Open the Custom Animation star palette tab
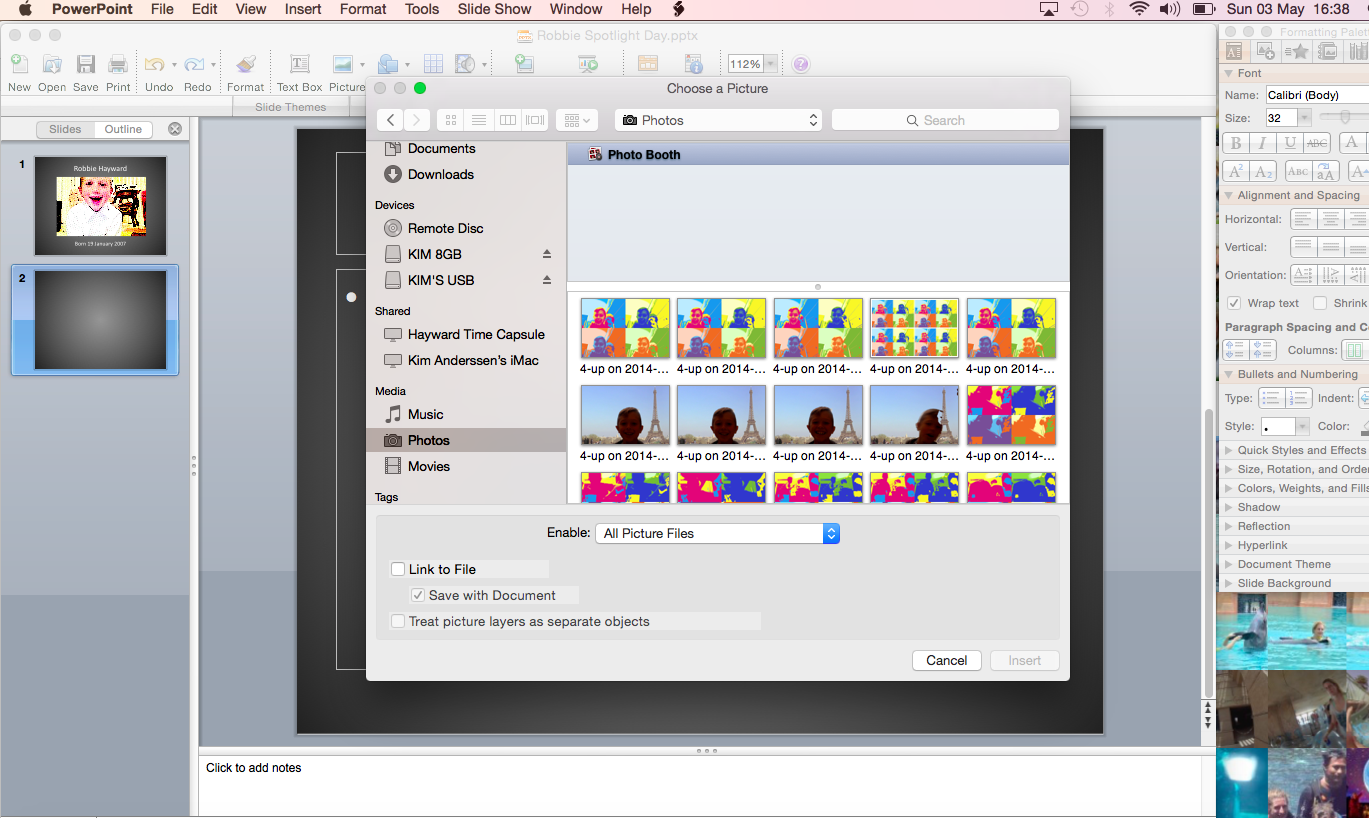1369x818 pixels. tap(1298, 51)
